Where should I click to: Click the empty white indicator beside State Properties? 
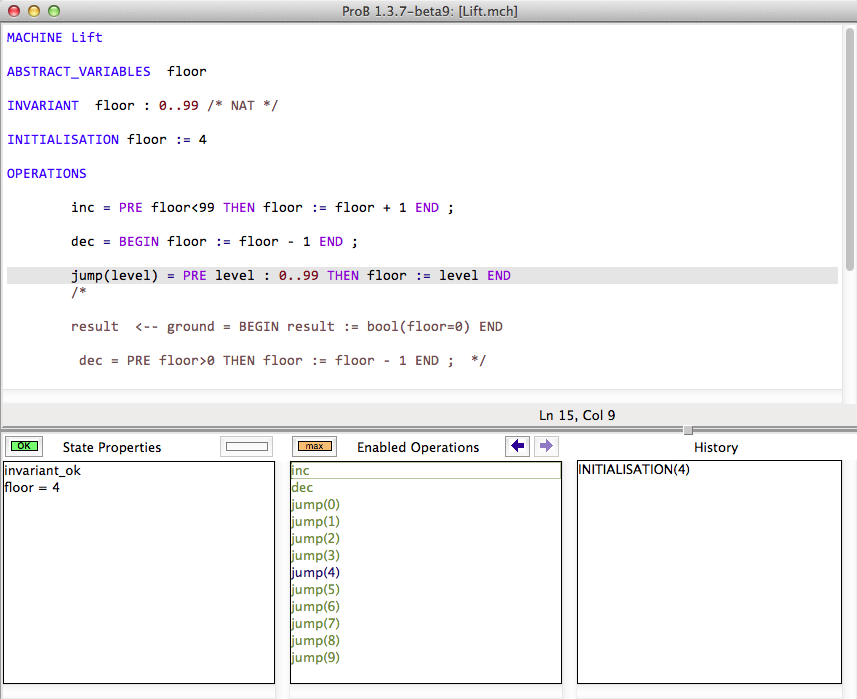pos(246,447)
